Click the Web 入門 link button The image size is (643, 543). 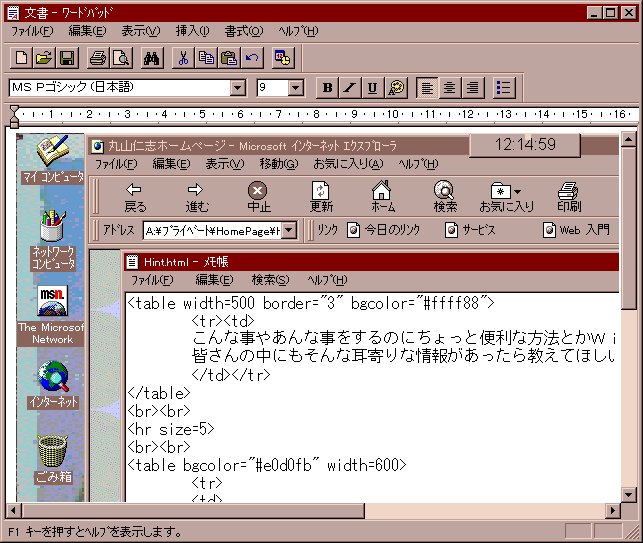[x=576, y=230]
